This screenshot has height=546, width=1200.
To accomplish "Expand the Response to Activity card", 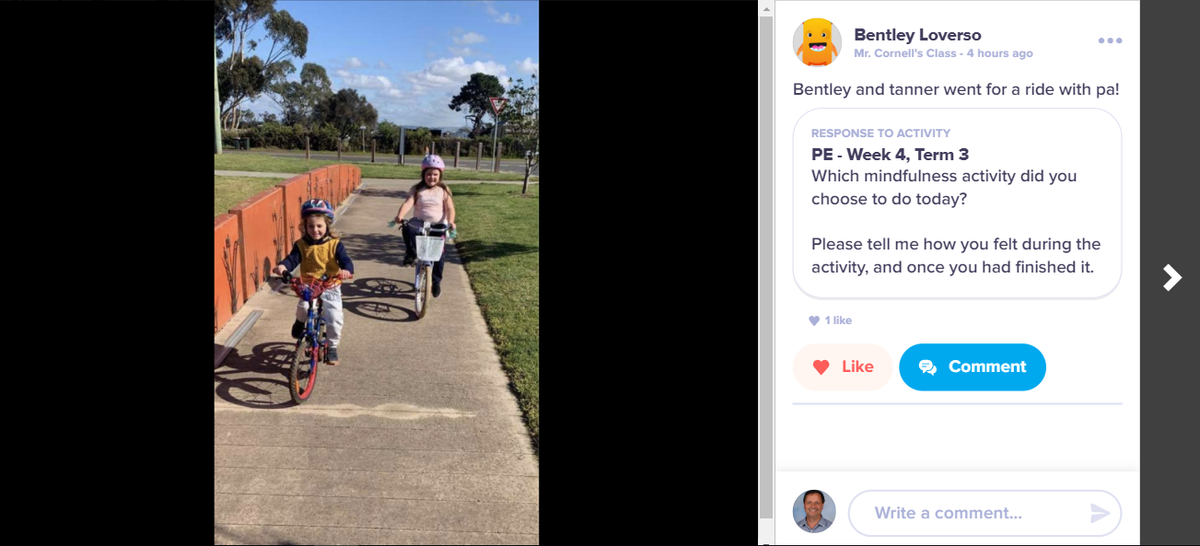I will pos(957,204).
